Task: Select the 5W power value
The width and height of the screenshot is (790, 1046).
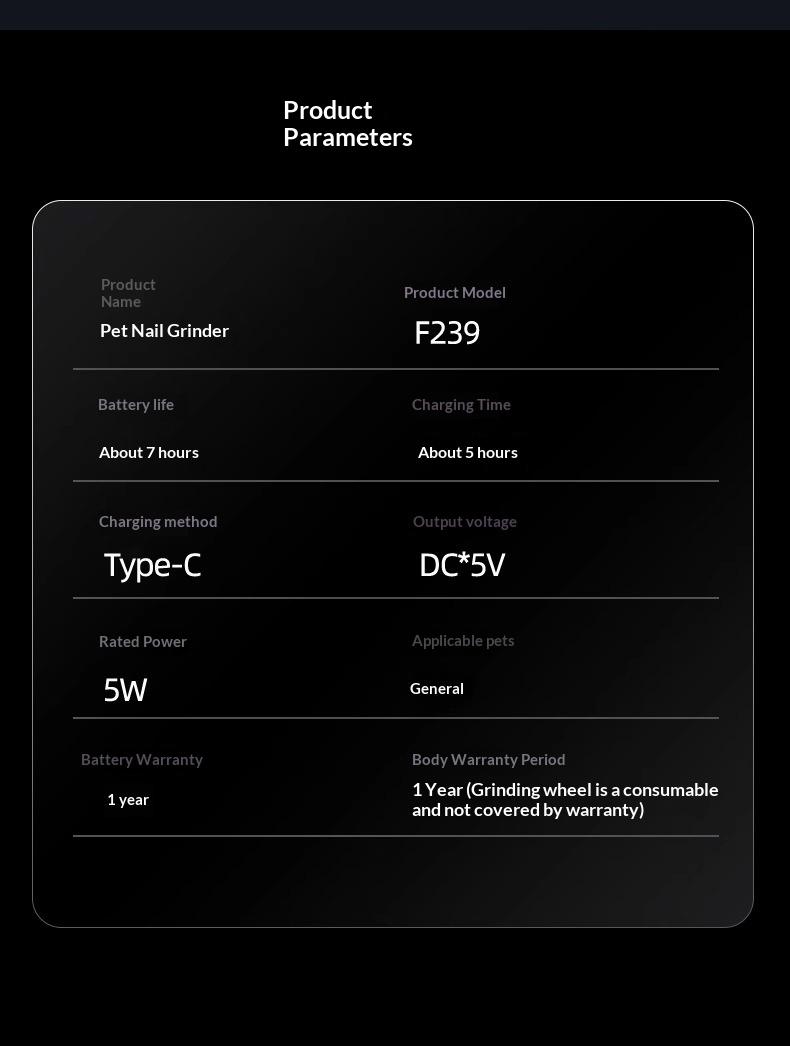Action: point(125,689)
